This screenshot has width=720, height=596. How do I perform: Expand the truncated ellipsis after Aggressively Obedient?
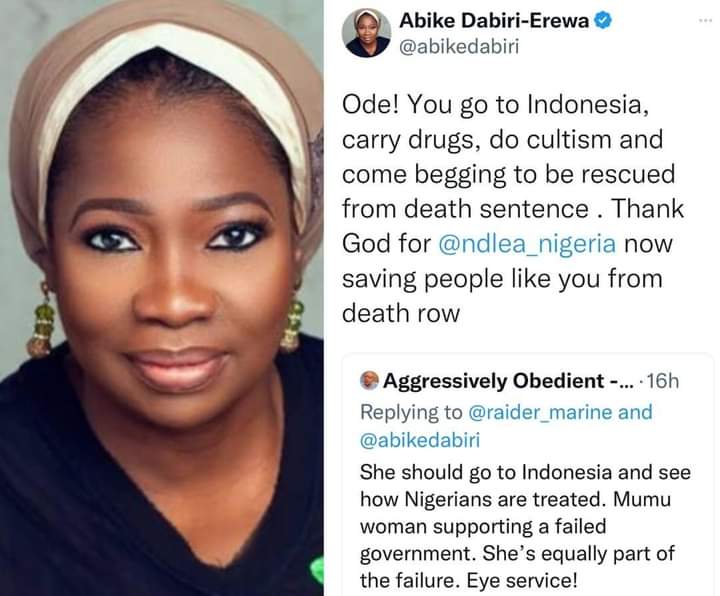(x=626, y=382)
